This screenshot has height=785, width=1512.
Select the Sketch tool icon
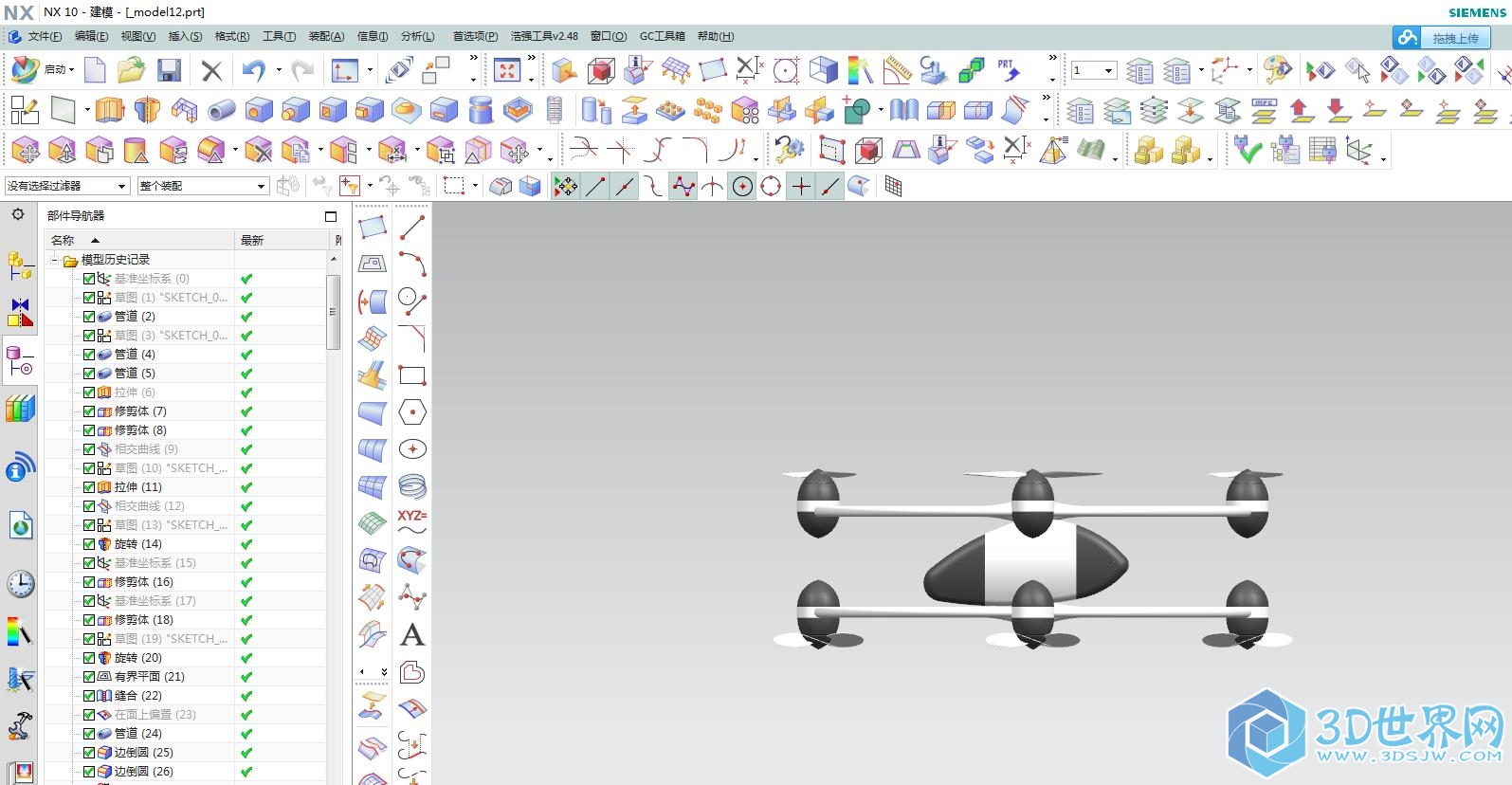[x=25, y=111]
